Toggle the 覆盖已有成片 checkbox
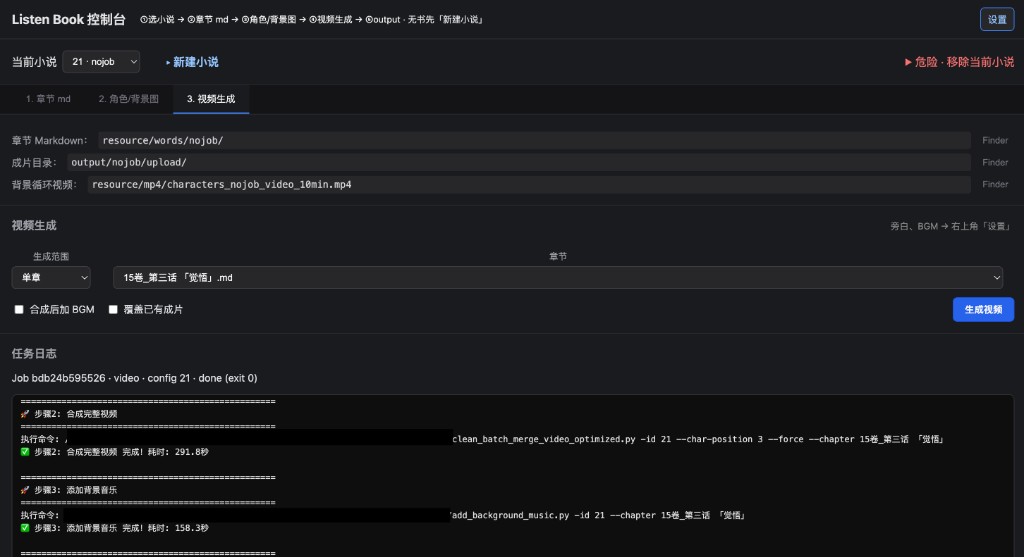Image resolution: width=1024 pixels, height=557 pixels. (113, 310)
